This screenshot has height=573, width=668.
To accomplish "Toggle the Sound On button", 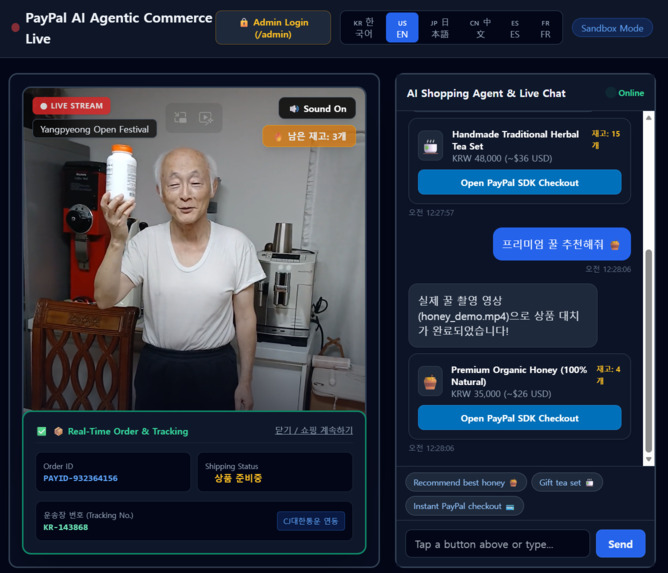I will point(317,109).
